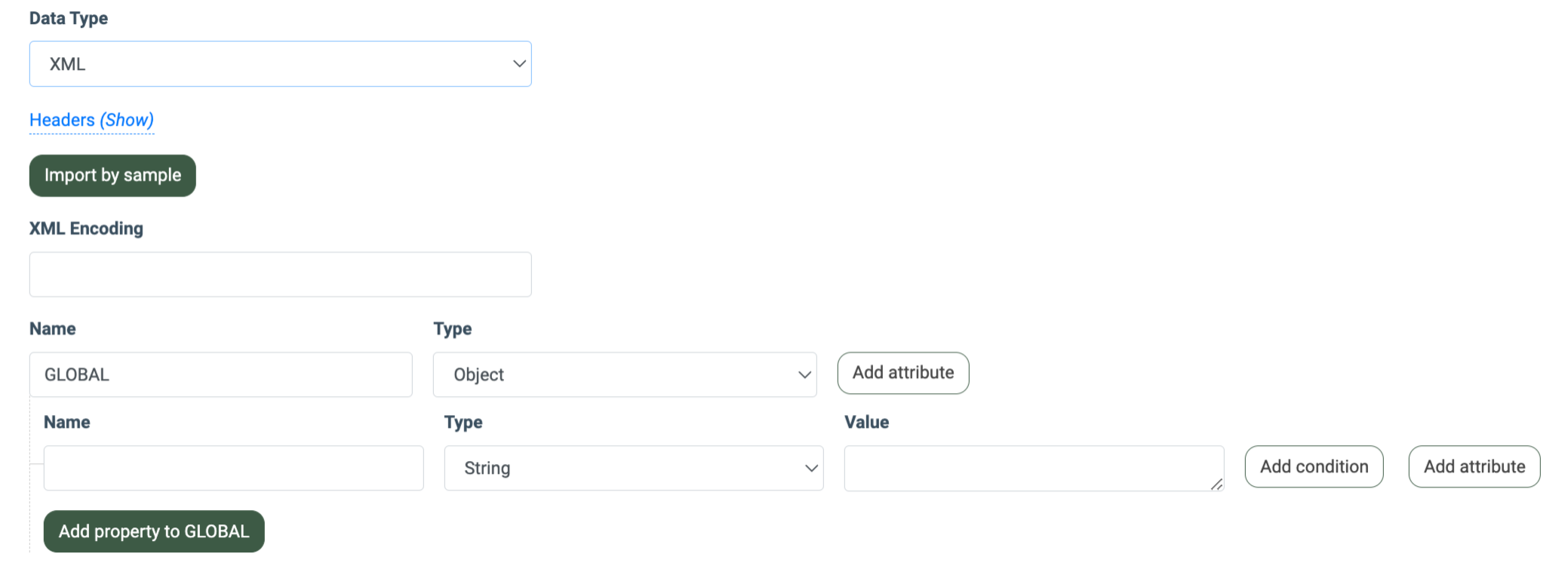Click the Data Type label
Image resolution: width=1568 pixels, height=572 pixels.
coord(69,18)
